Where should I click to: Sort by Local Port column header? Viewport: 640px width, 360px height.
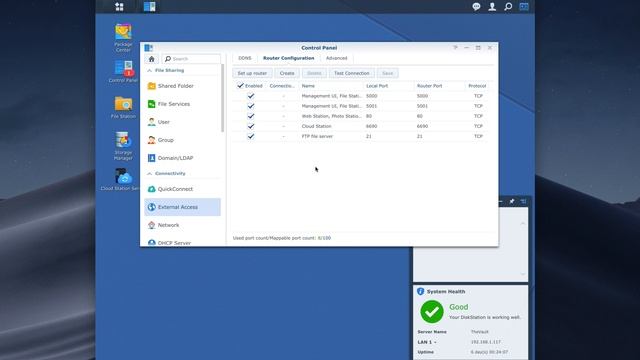point(377,86)
